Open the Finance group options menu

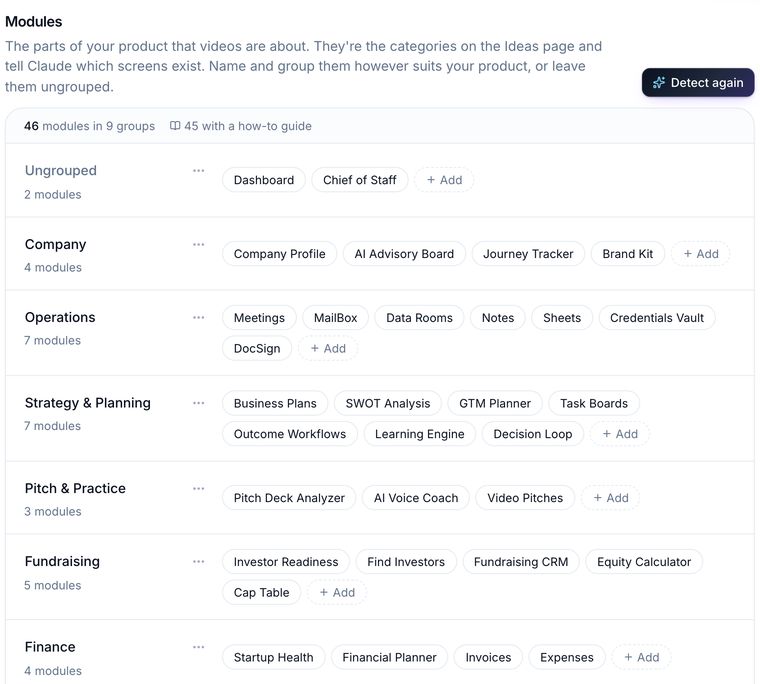coord(198,647)
